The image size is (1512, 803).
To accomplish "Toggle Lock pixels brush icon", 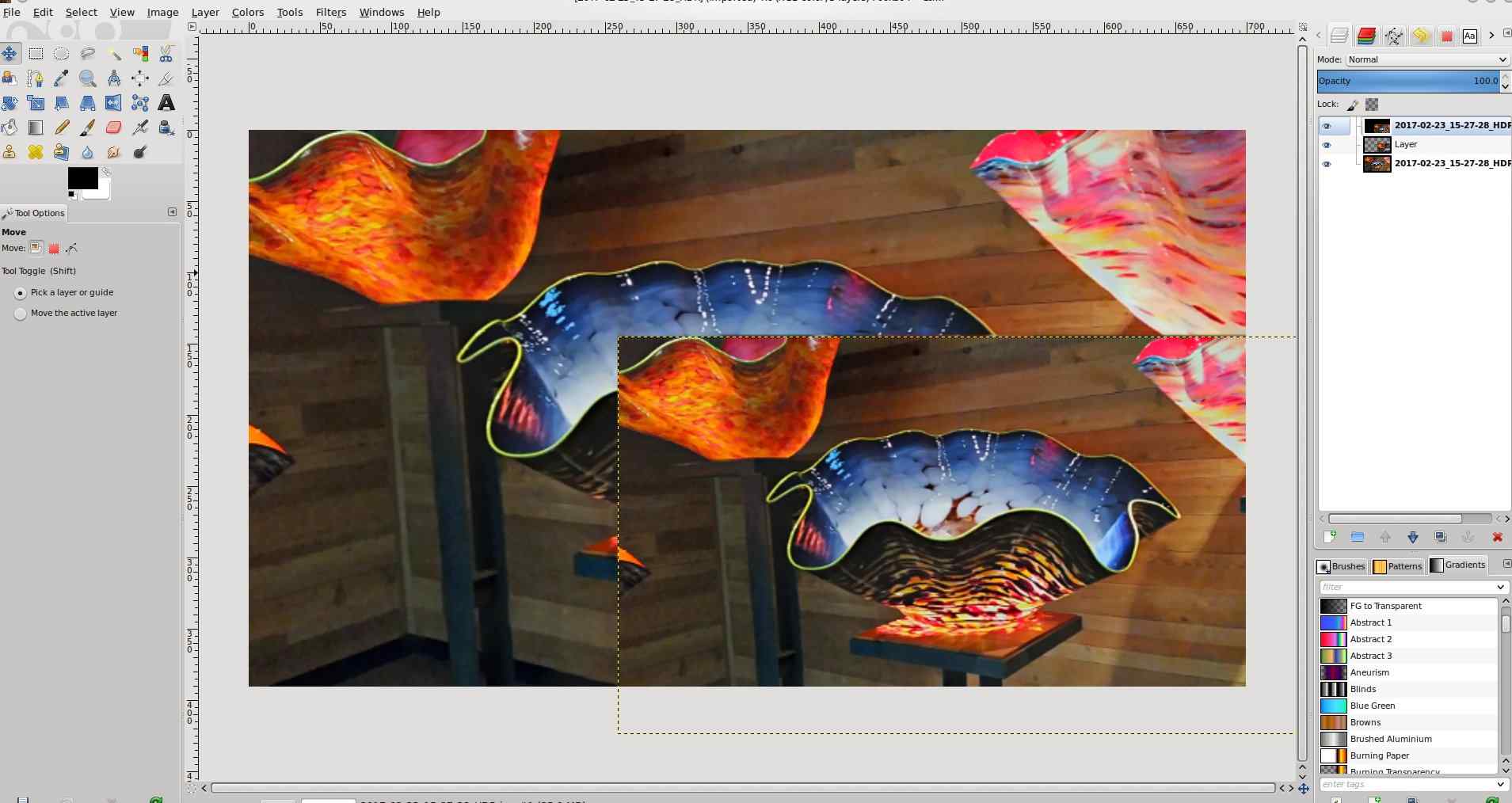I will click(1353, 105).
